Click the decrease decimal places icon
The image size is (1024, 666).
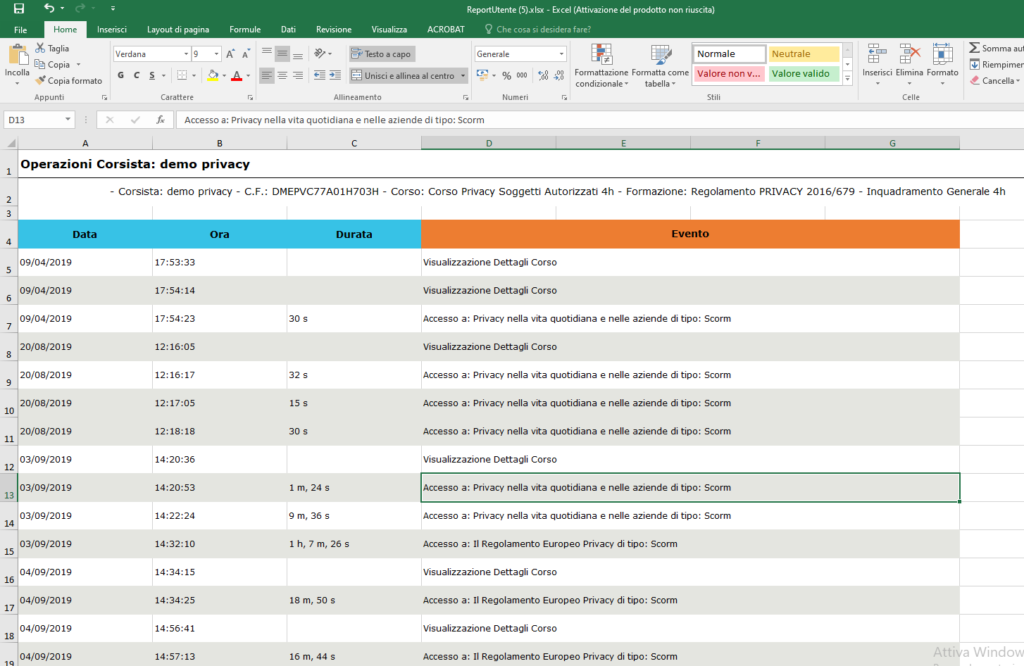click(559, 76)
